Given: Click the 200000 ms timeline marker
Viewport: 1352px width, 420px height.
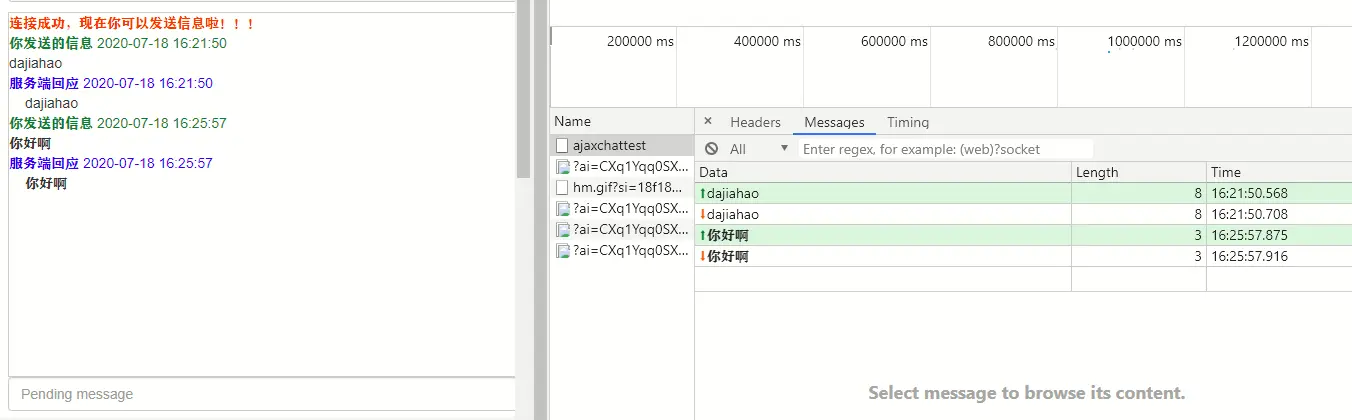Looking at the screenshot, I should 640,42.
